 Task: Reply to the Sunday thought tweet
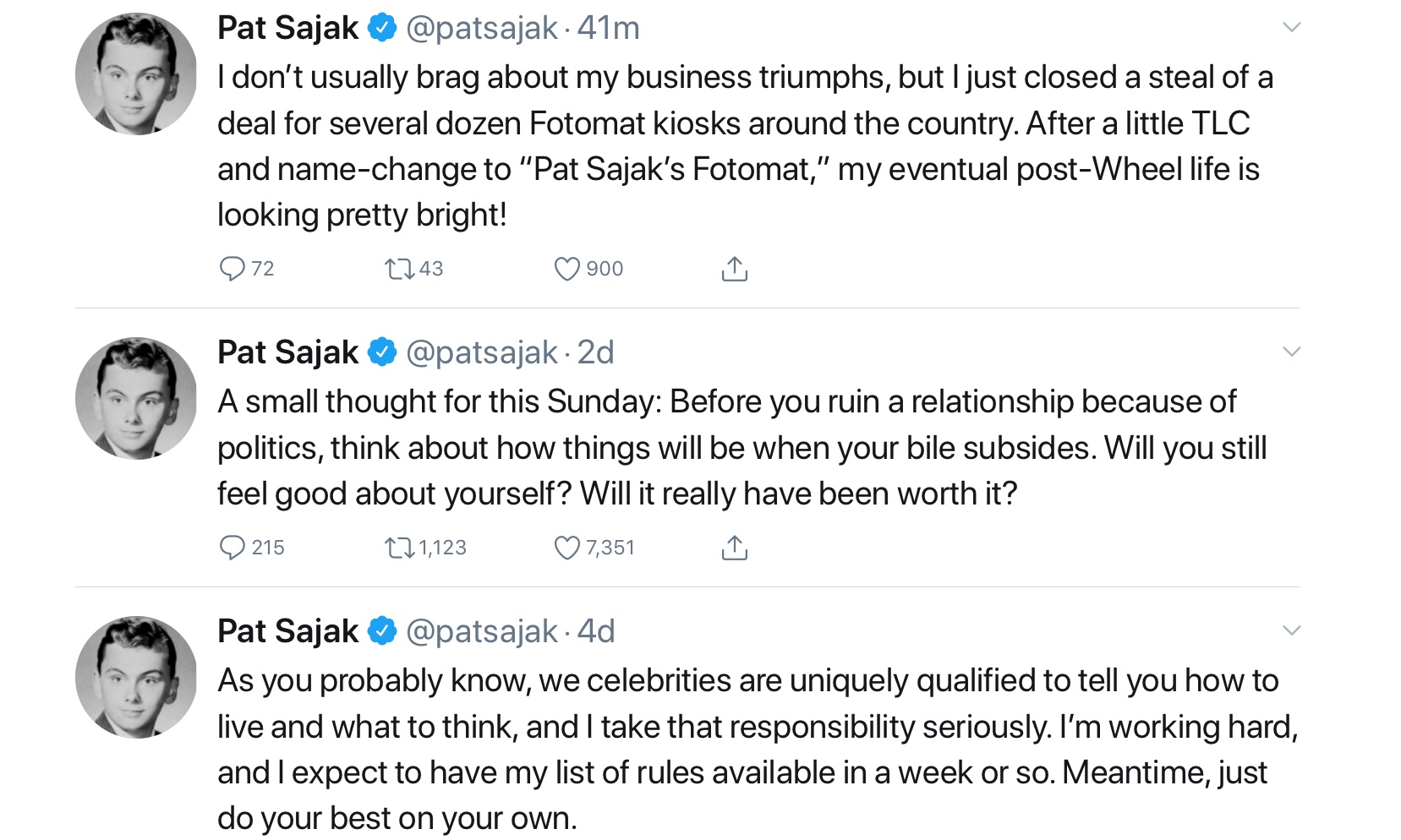232,548
